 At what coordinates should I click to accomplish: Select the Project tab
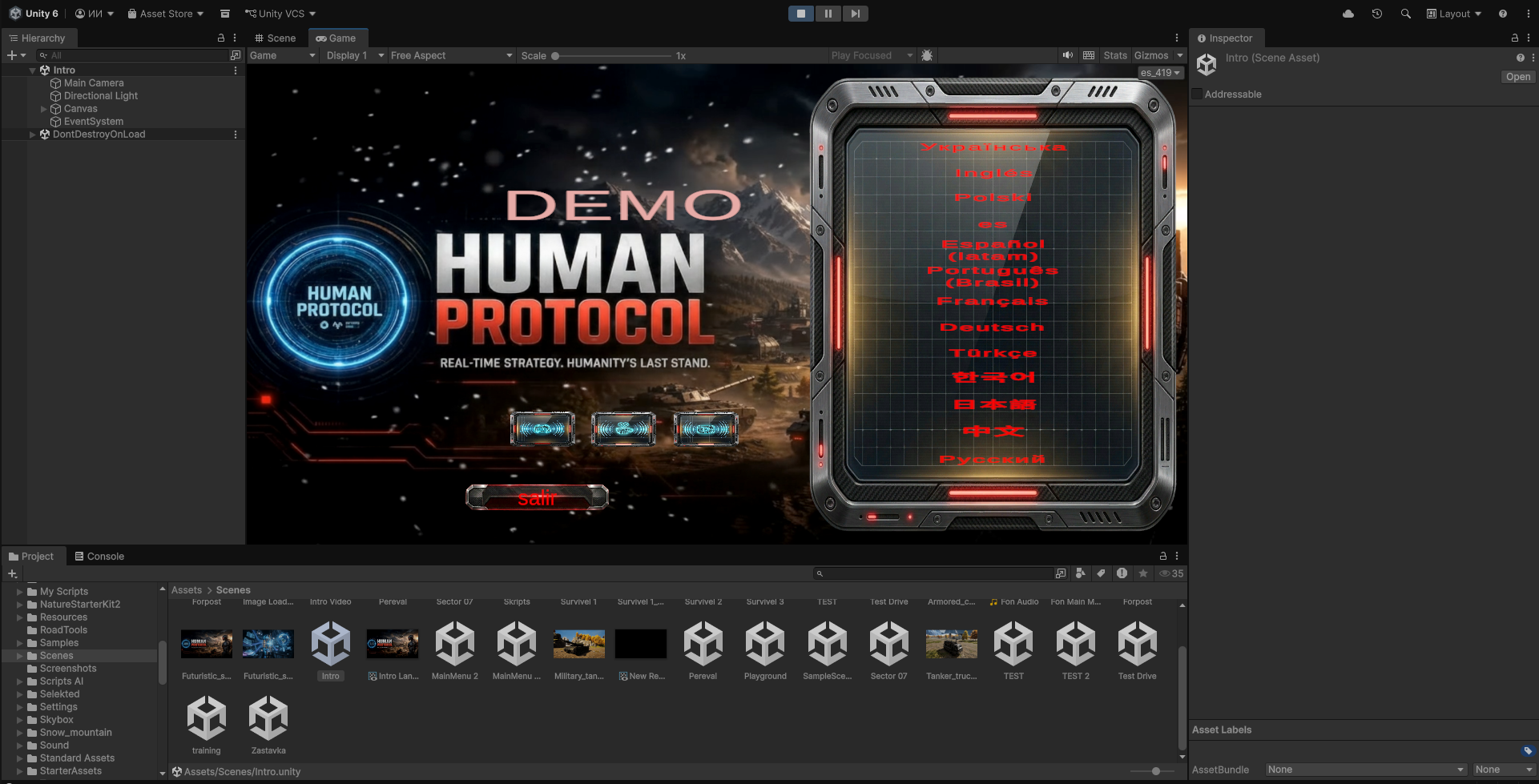tap(31, 556)
